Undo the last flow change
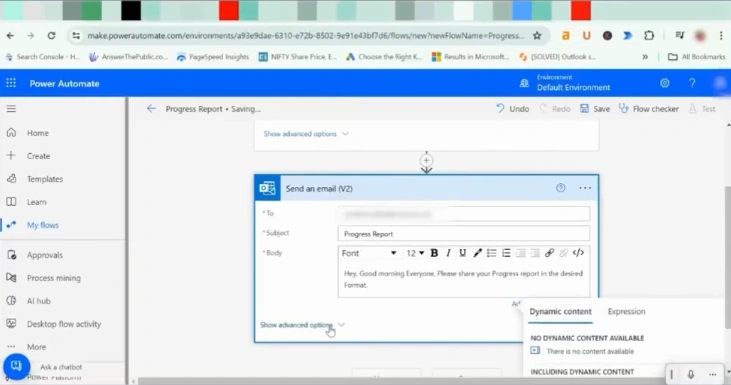 point(513,109)
